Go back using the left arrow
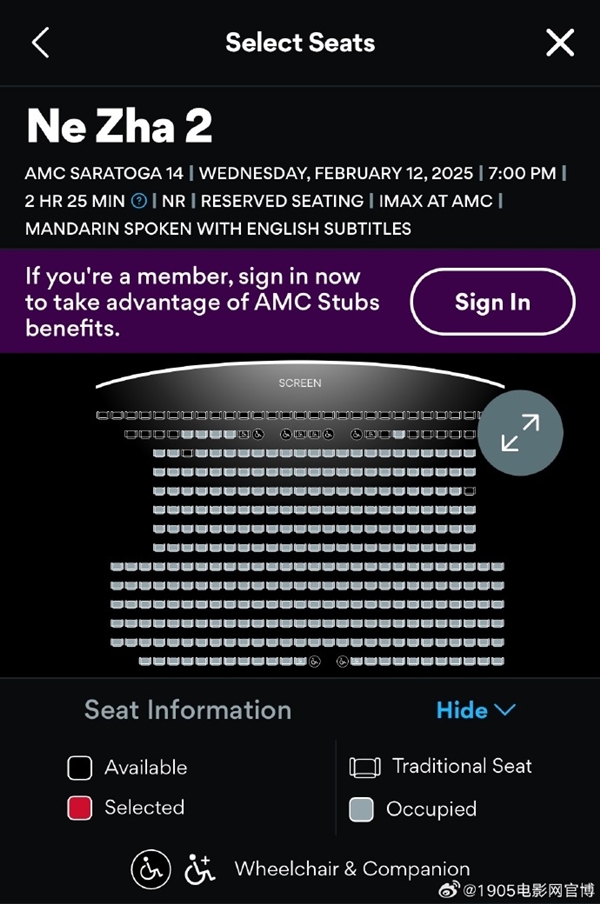 (41, 43)
